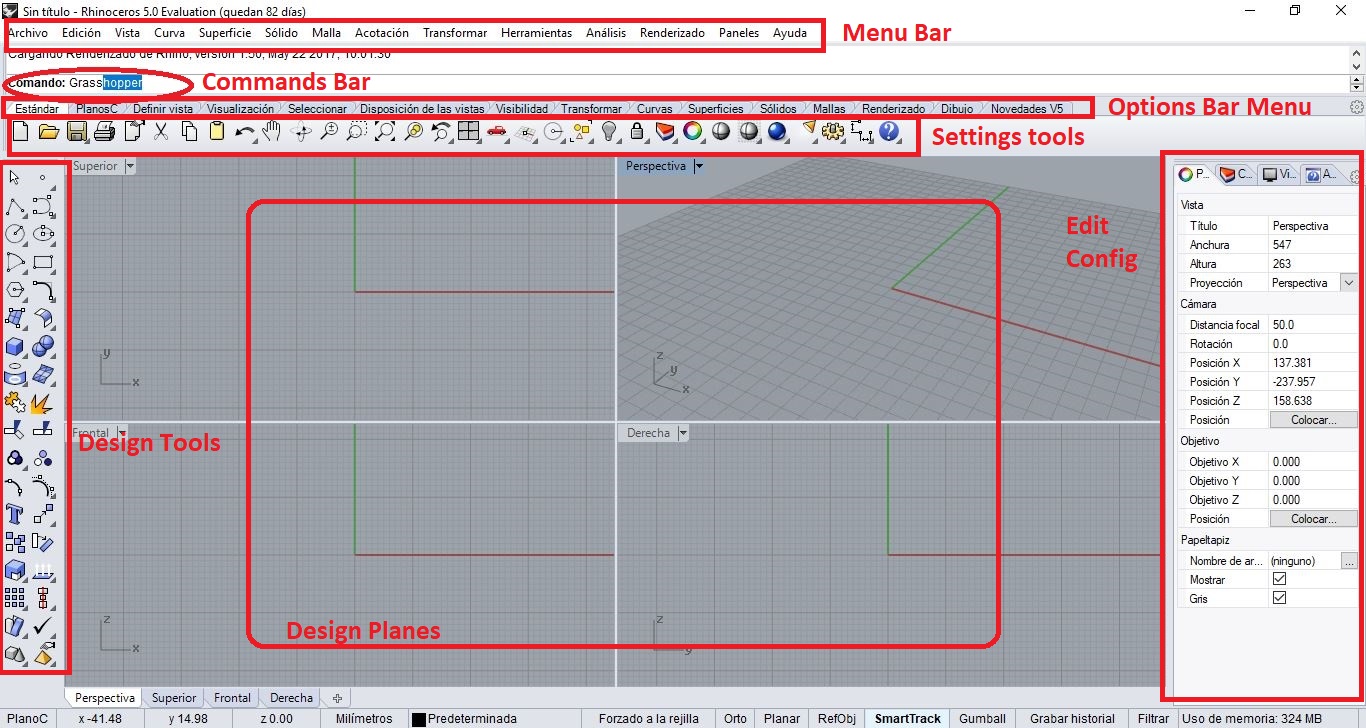Image resolution: width=1366 pixels, height=728 pixels.
Task: Click the light bulb hide/show icon
Action: [609, 131]
